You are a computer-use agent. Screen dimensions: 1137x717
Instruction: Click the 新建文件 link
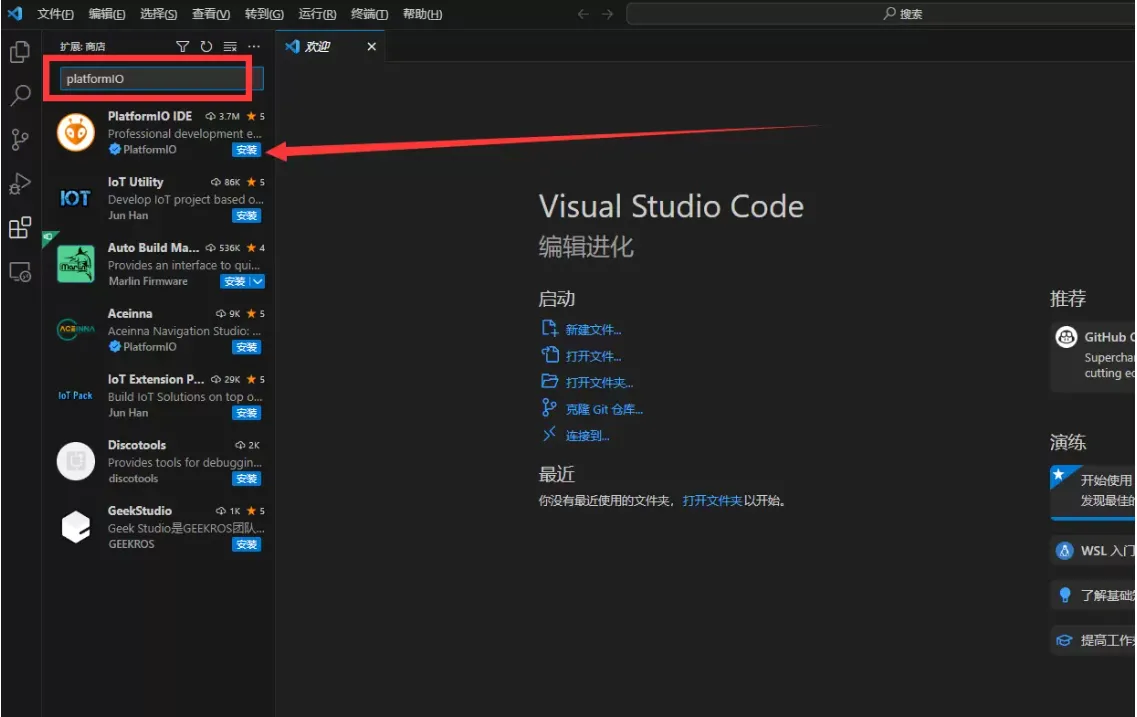tap(593, 330)
